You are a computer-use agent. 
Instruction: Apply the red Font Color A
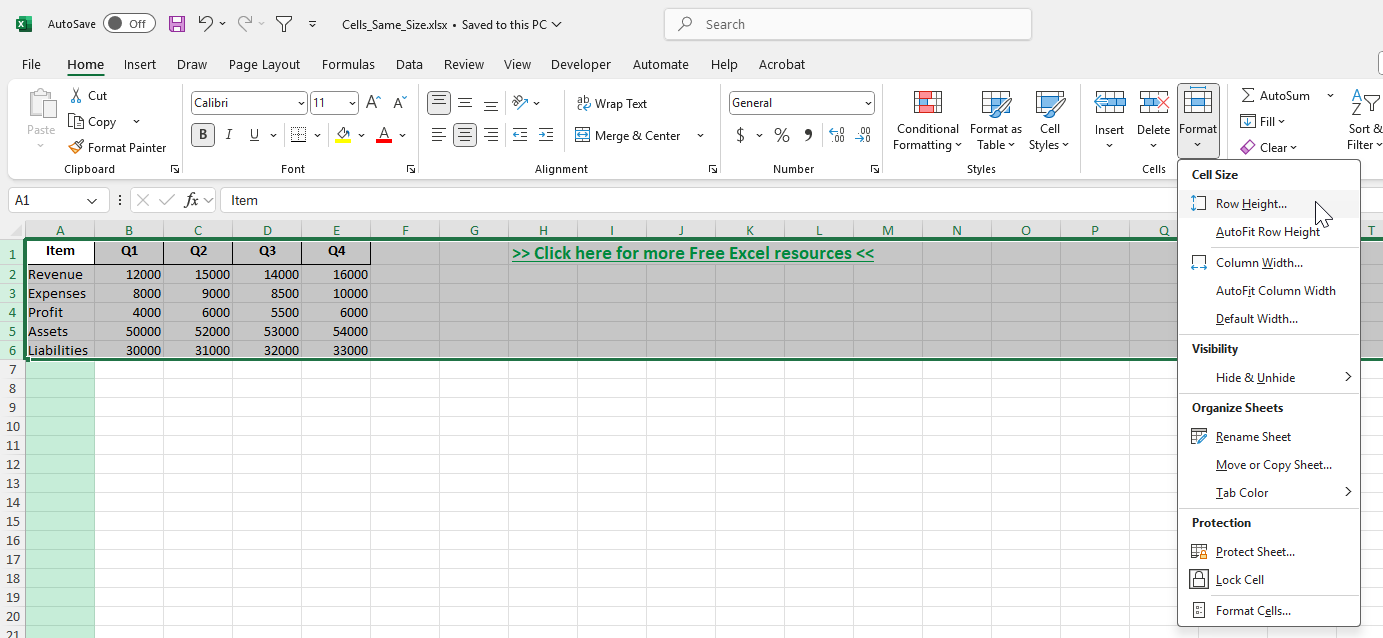(x=384, y=135)
